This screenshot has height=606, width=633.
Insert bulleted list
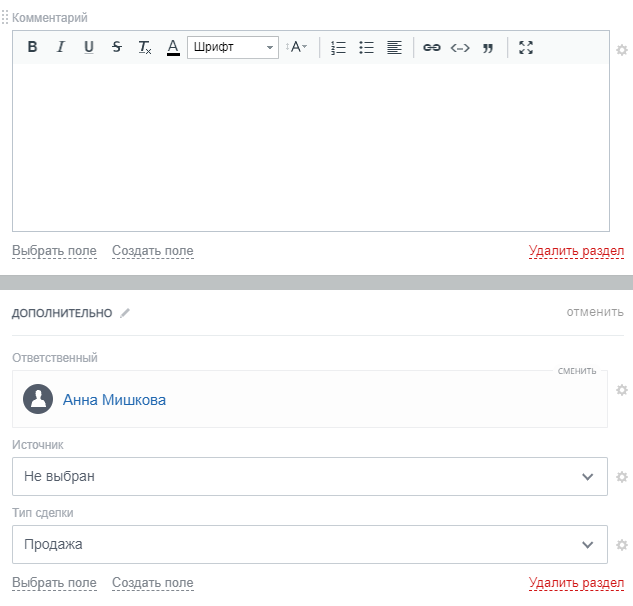[366, 47]
